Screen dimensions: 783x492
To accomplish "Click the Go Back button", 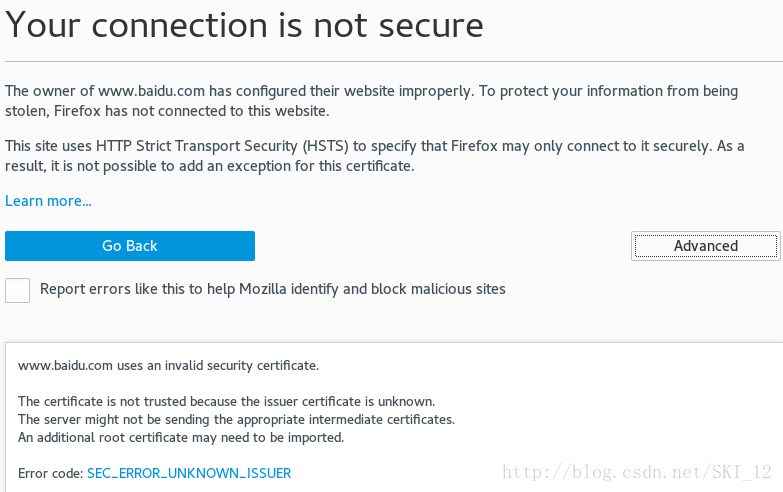I will [x=130, y=246].
